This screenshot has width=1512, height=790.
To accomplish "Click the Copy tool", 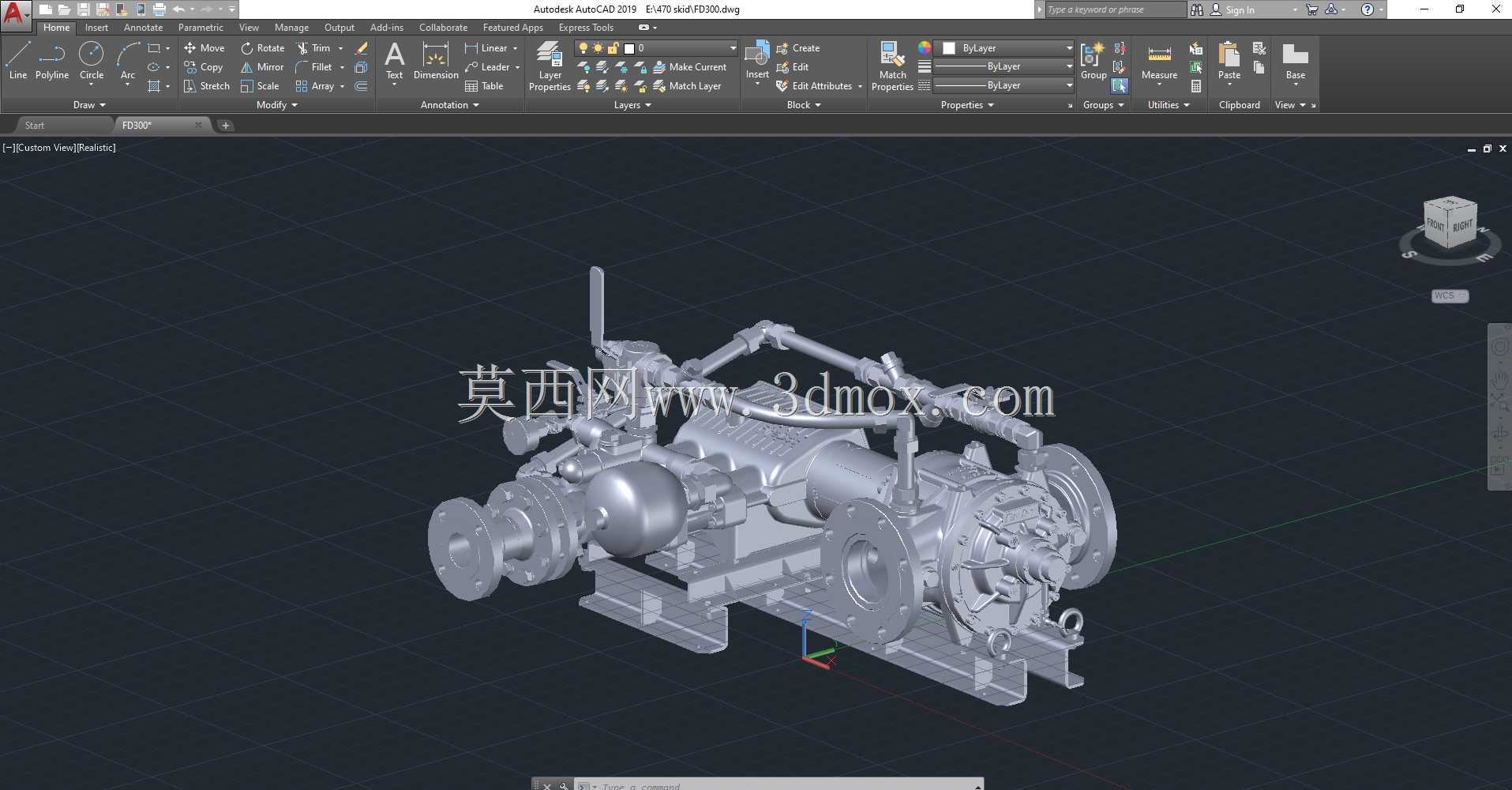I will [x=203, y=67].
